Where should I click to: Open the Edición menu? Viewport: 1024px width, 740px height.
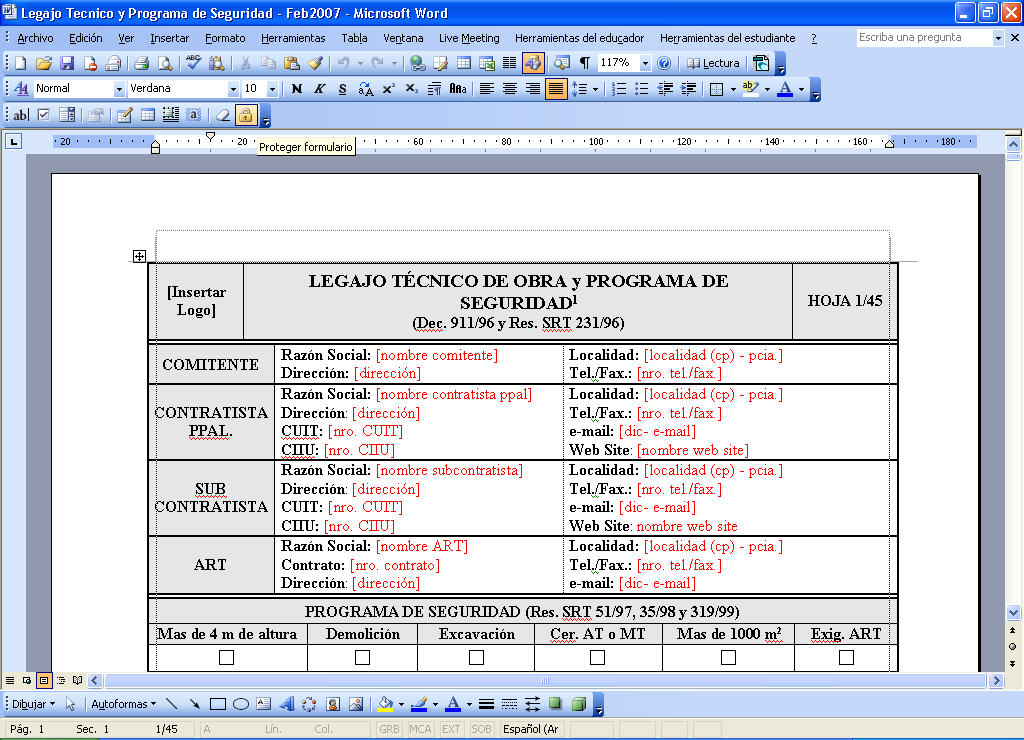coord(86,38)
